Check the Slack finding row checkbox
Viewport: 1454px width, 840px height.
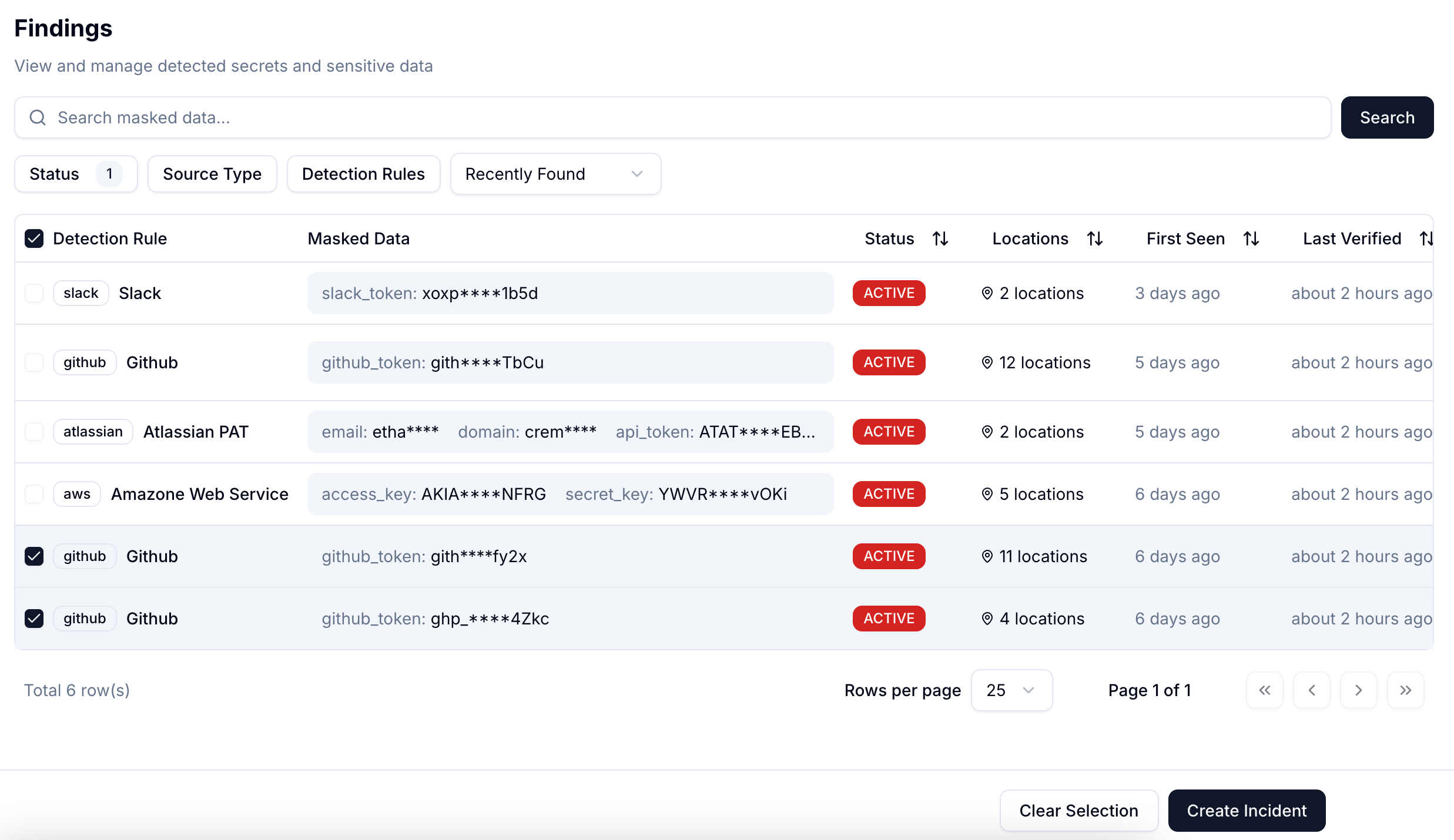[34, 293]
